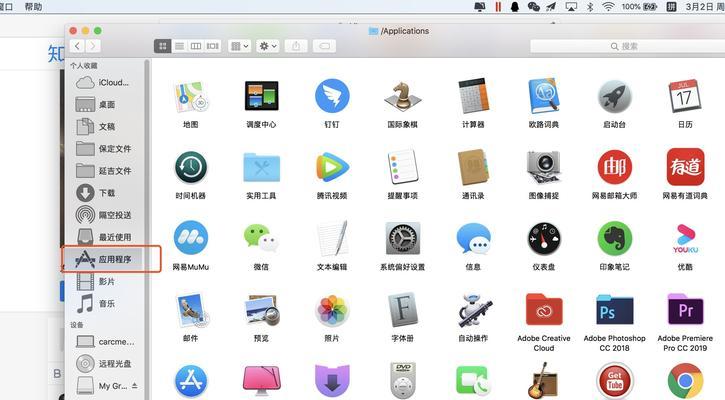725x400 pixels.
Task: Click the Bluetooth menu bar icon
Action: pyautogui.click(x=590, y=6)
